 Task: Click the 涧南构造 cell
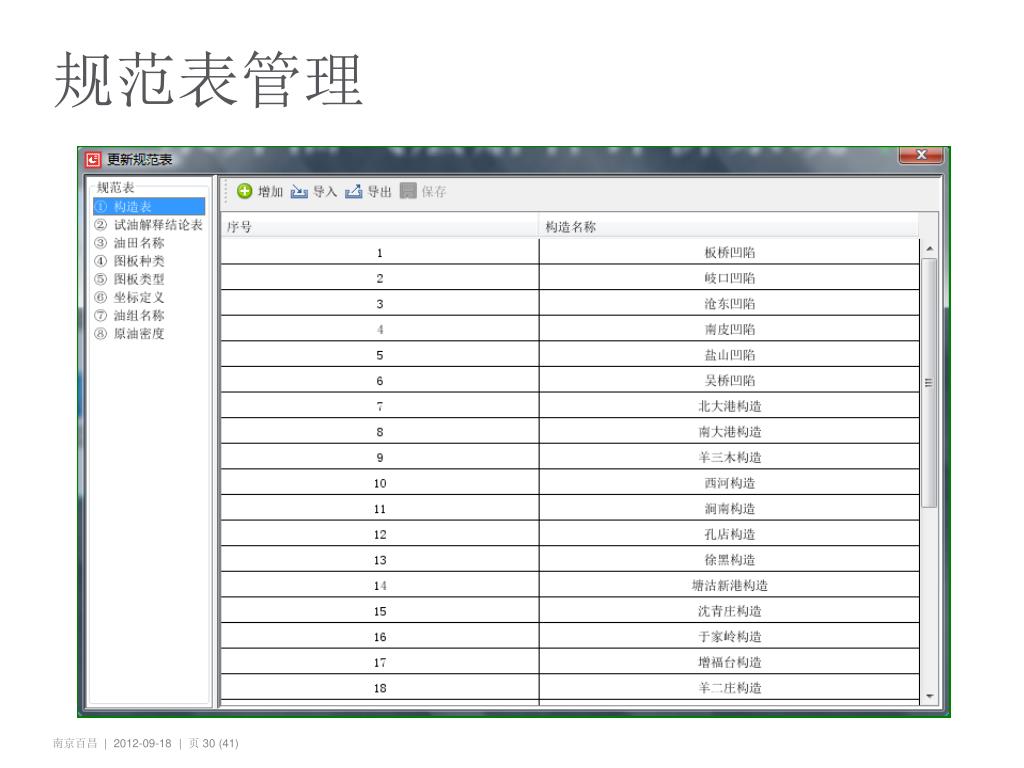tap(729, 508)
